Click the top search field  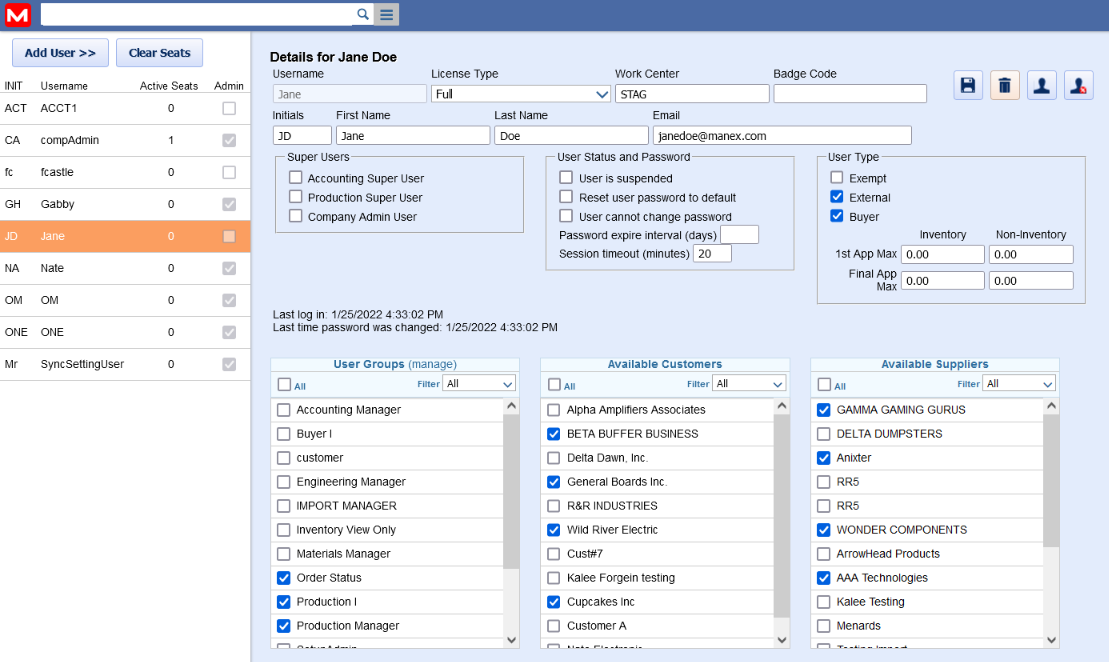197,14
